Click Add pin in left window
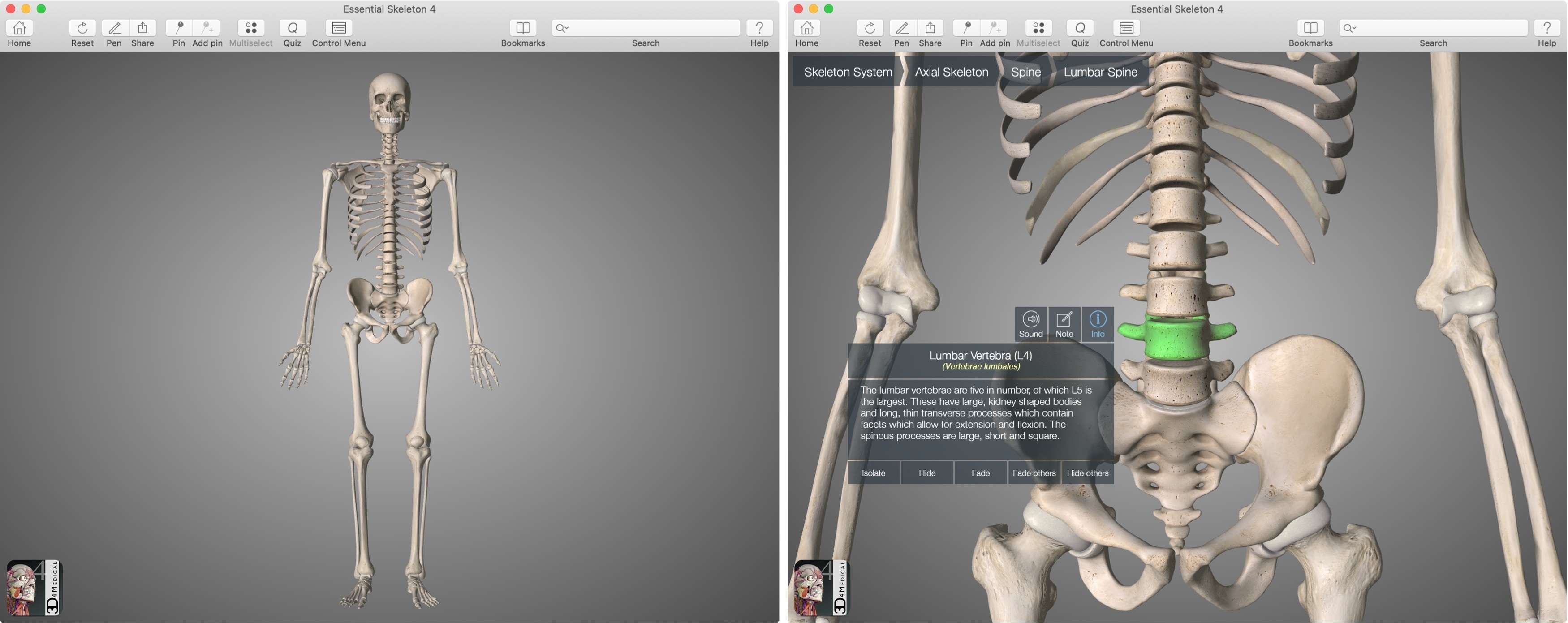The height and width of the screenshot is (623, 1568). pos(207,28)
